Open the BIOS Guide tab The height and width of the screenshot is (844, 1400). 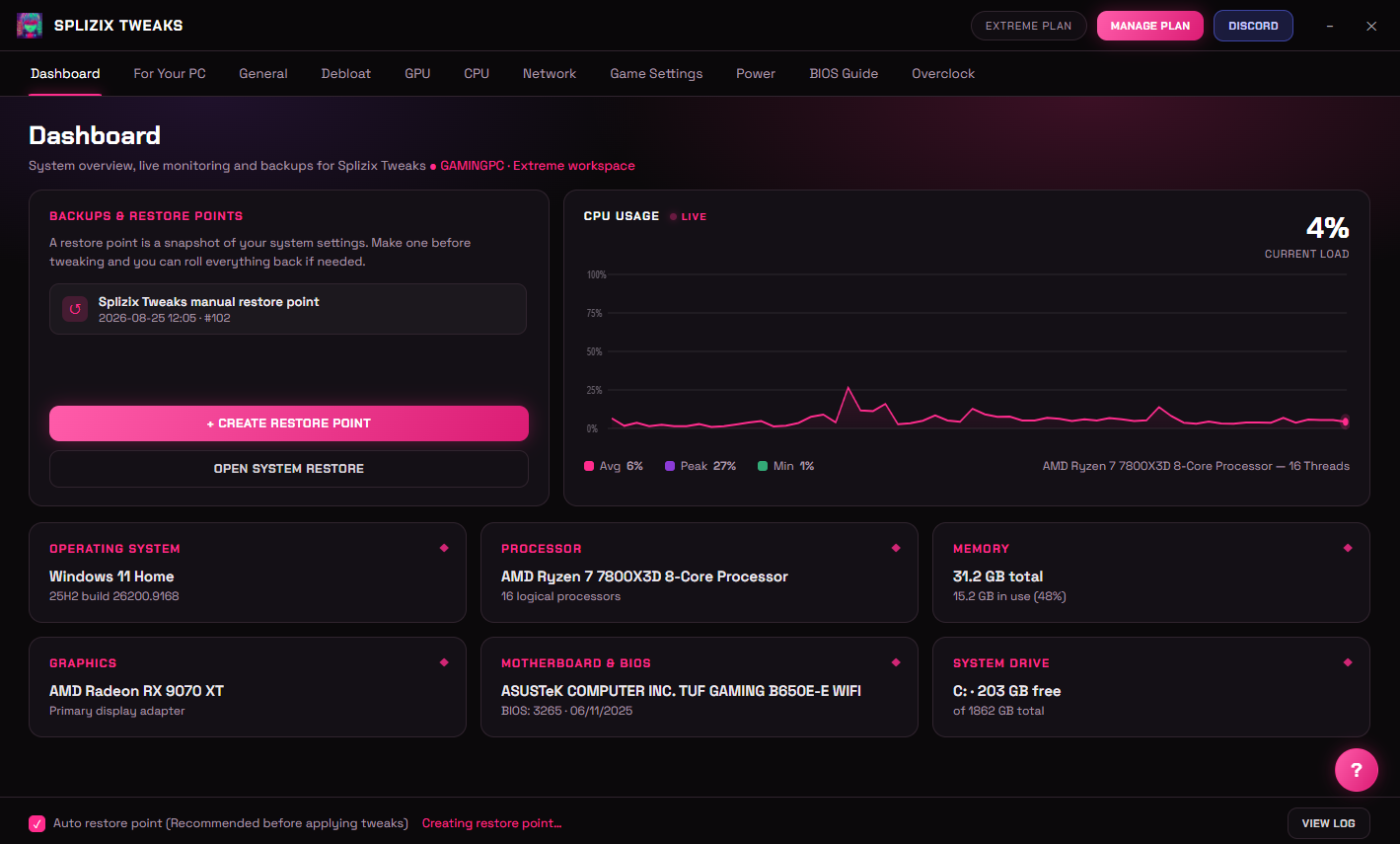click(x=844, y=74)
